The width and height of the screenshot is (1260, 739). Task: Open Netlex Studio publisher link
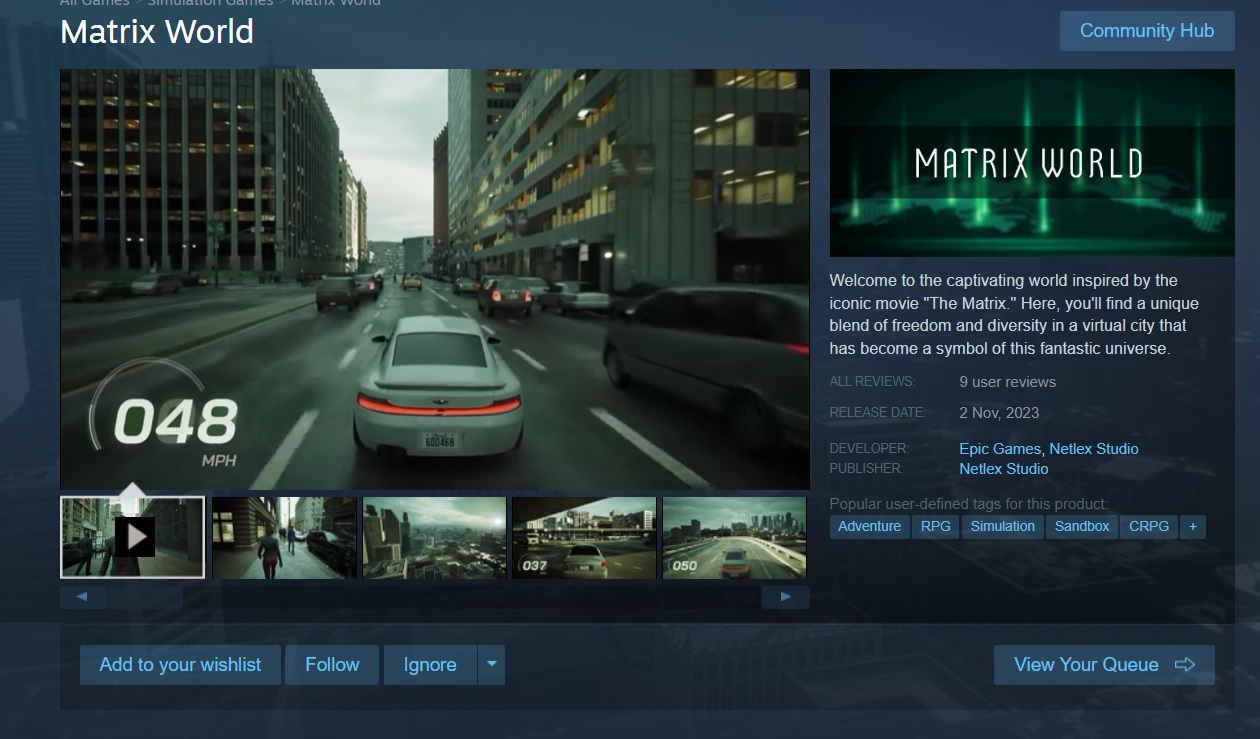point(1004,469)
